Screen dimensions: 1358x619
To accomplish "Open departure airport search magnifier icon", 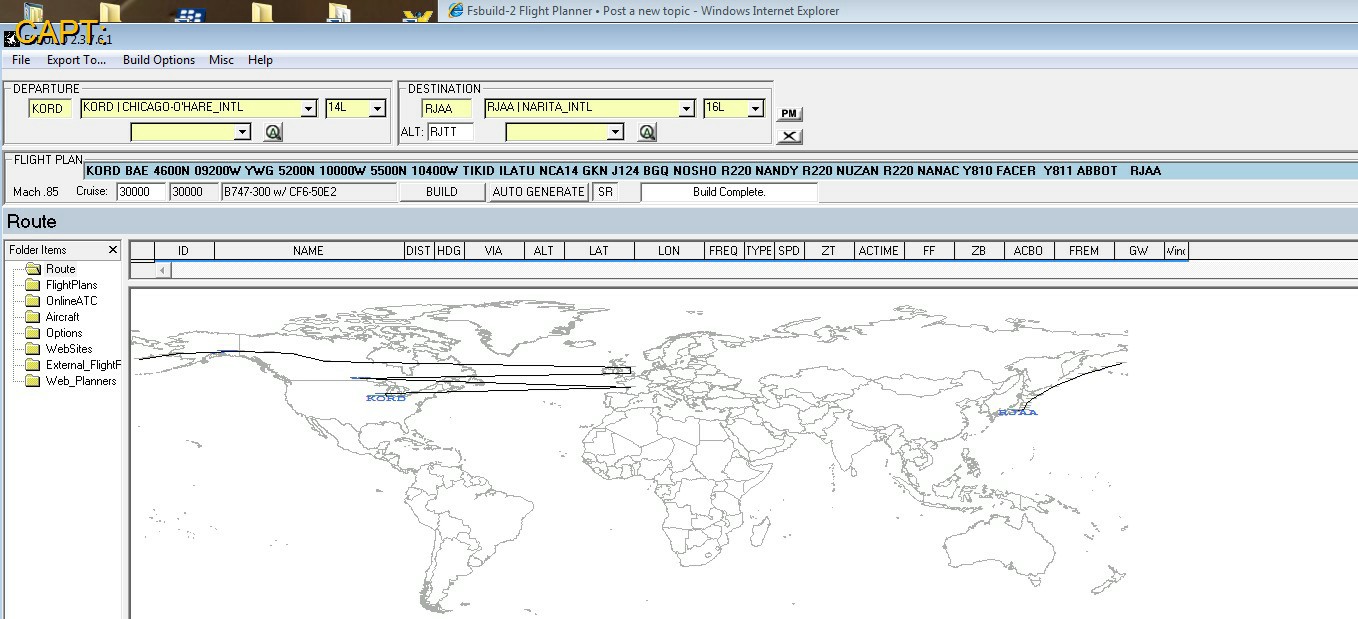I will click(x=273, y=132).
